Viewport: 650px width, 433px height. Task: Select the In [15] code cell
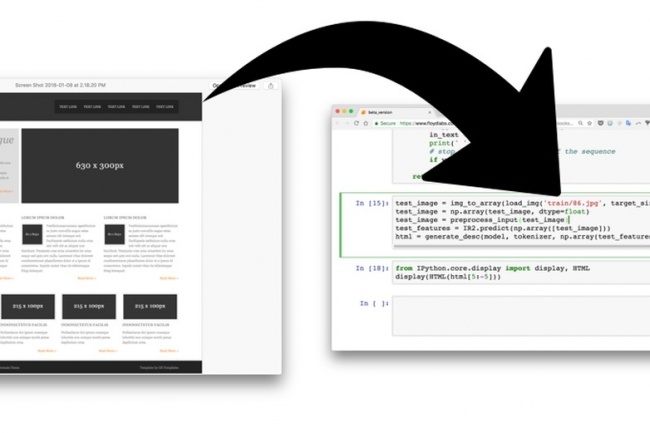pyautogui.click(x=521, y=221)
